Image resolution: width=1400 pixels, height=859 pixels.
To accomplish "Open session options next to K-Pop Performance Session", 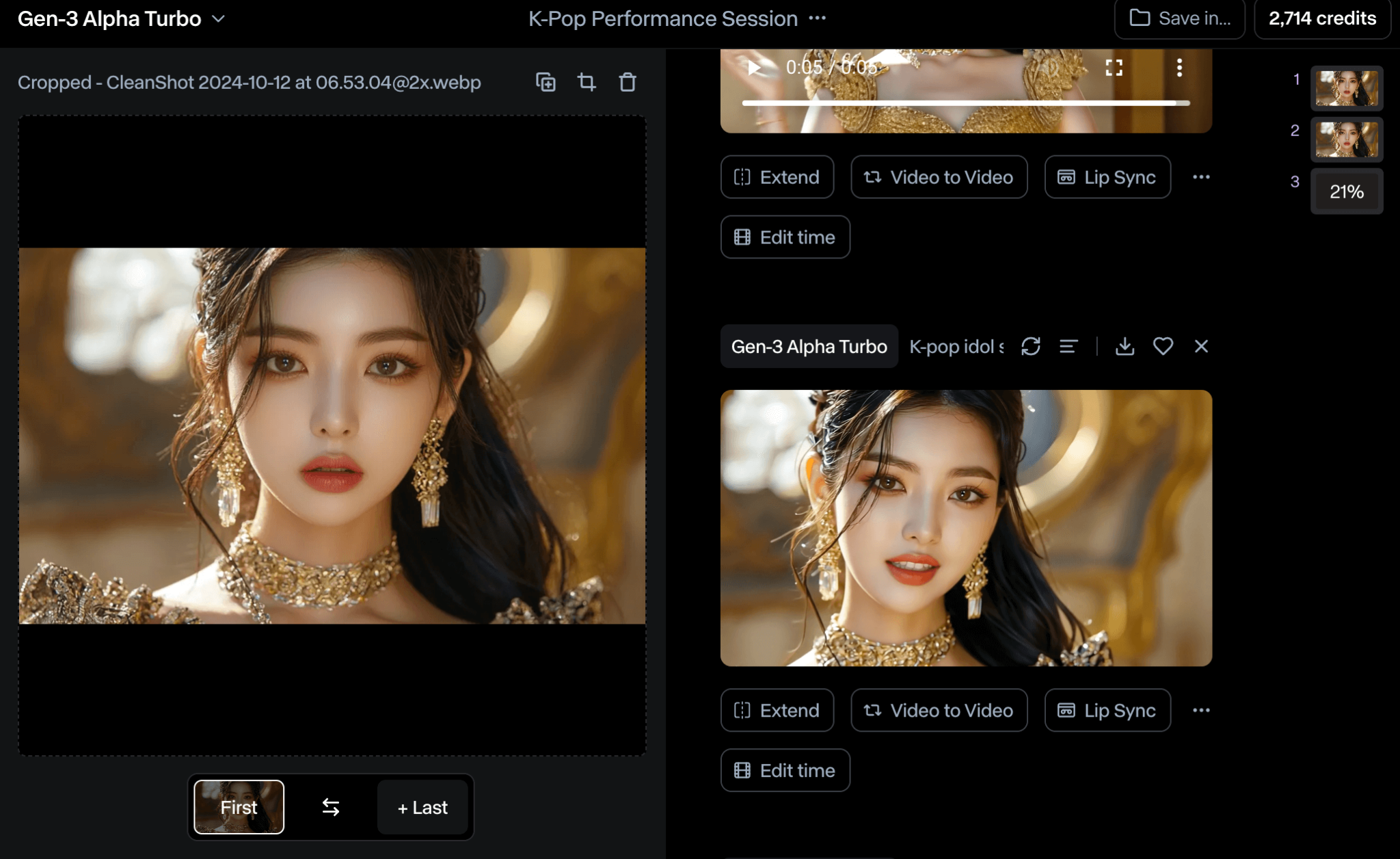I will (818, 18).
